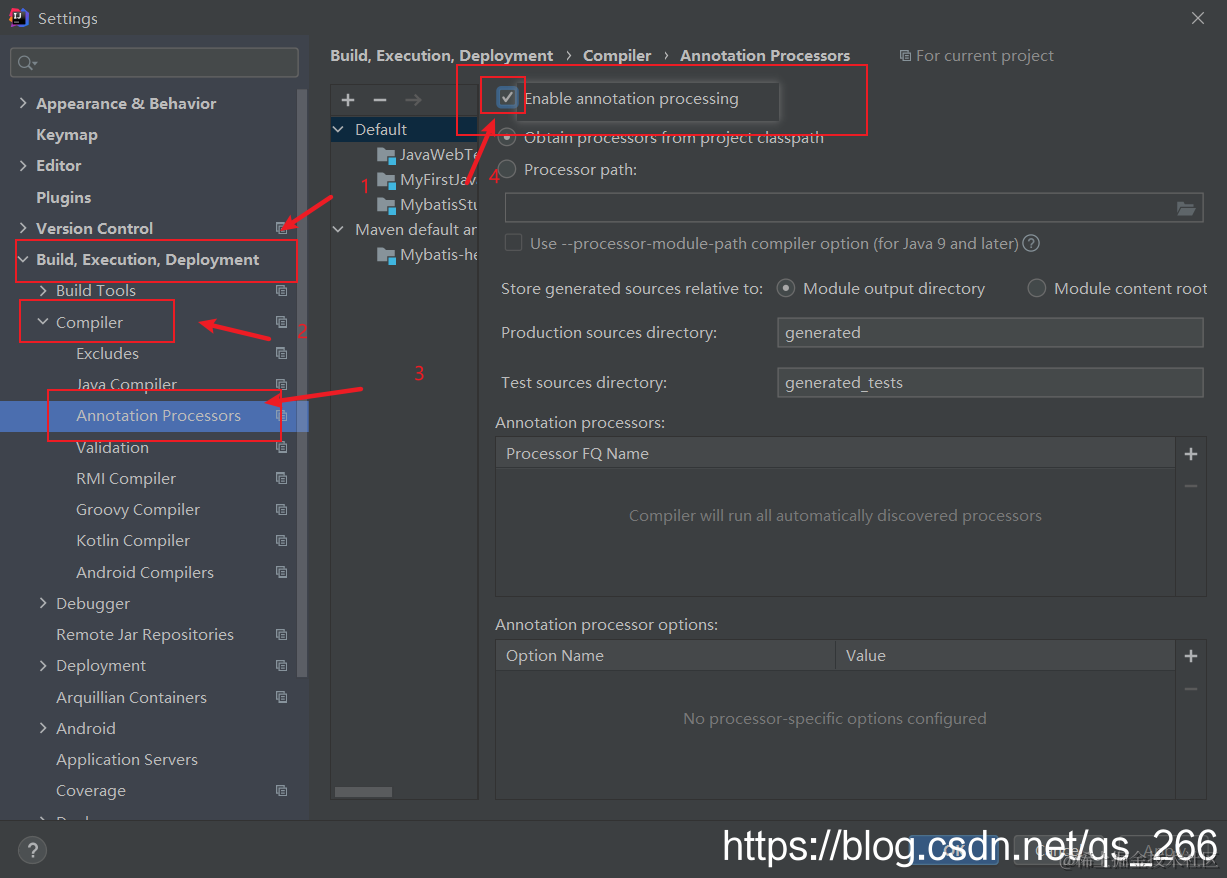Toggle Enable annotation processing checkbox
Screen dimensions: 1227x878
click(x=508, y=98)
